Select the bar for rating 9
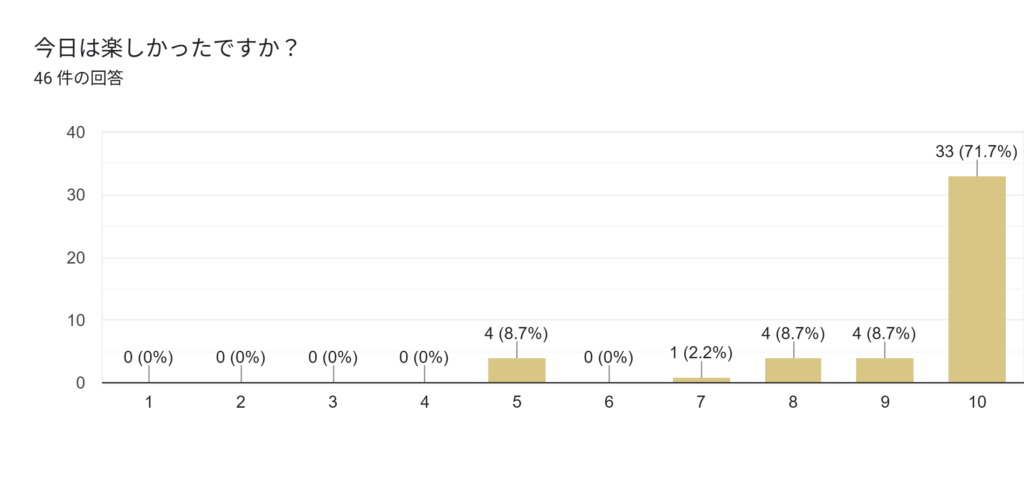 [x=885, y=370]
